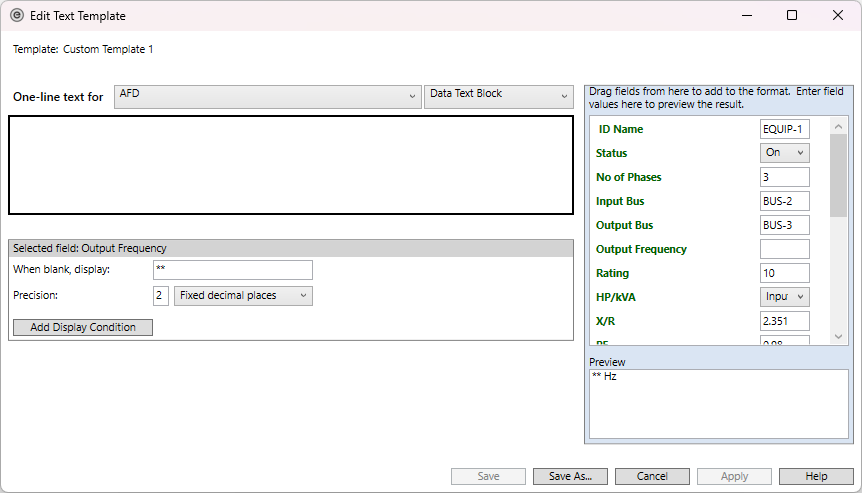Click inside the Preview text area
The height and width of the screenshot is (493, 862).
point(719,404)
